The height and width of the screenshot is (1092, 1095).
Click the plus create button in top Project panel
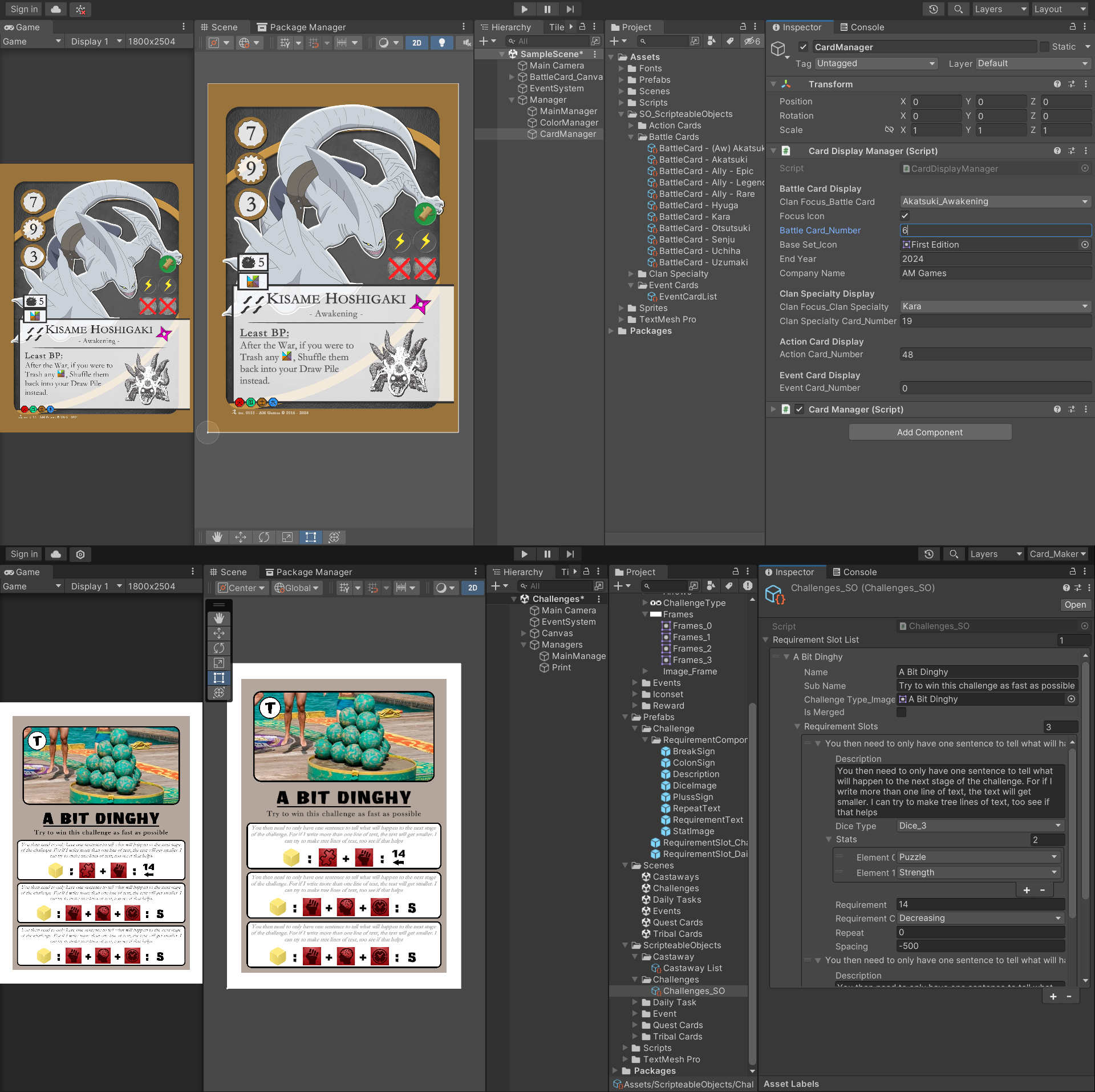point(618,41)
